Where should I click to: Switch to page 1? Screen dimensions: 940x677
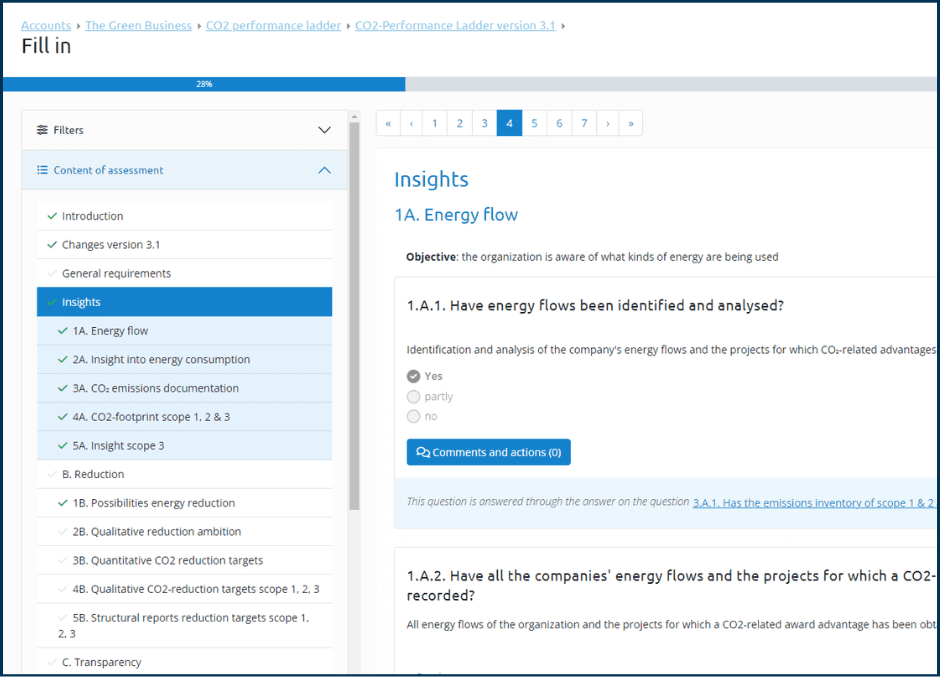[434, 122]
